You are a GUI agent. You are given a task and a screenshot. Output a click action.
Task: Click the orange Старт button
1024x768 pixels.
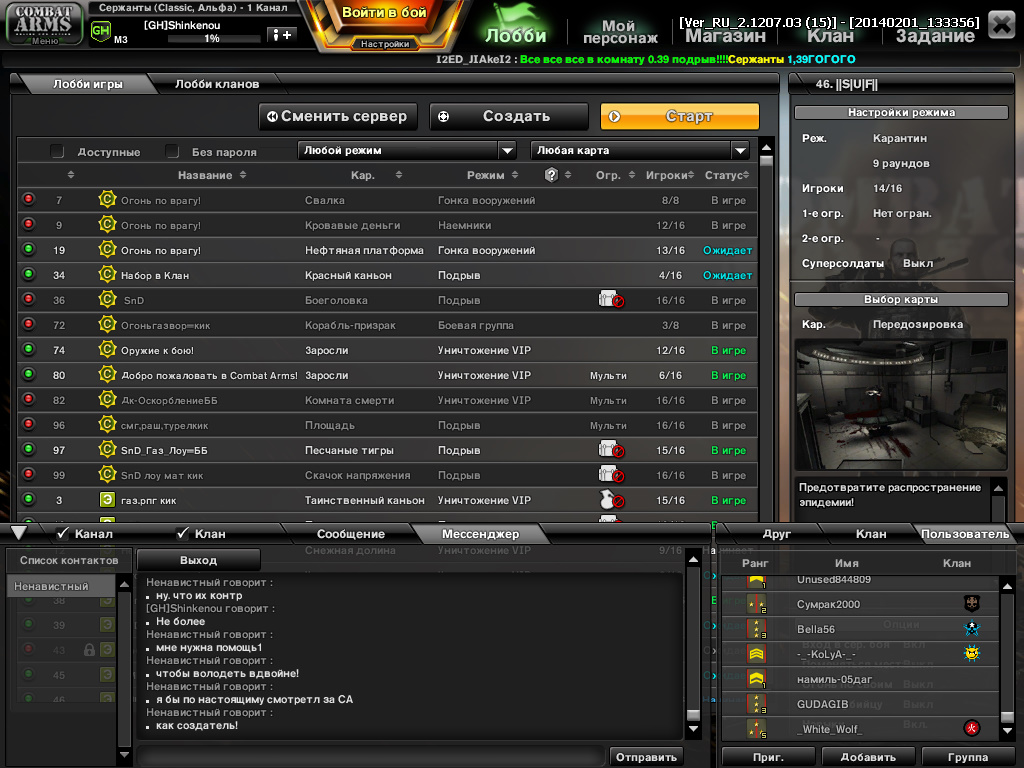pos(680,116)
